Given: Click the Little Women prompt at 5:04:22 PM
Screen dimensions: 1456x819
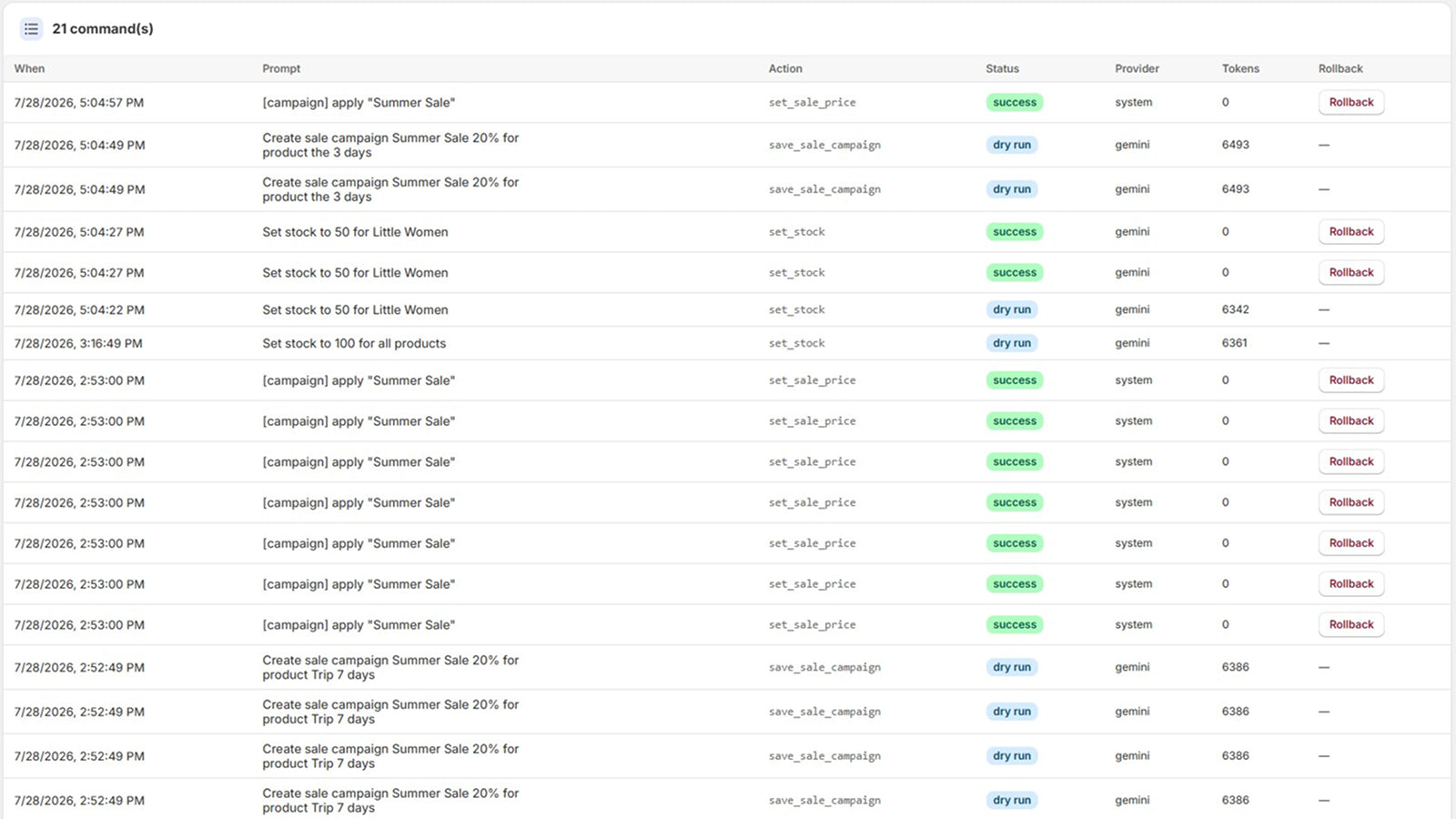Looking at the screenshot, I should (x=355, y=309).
